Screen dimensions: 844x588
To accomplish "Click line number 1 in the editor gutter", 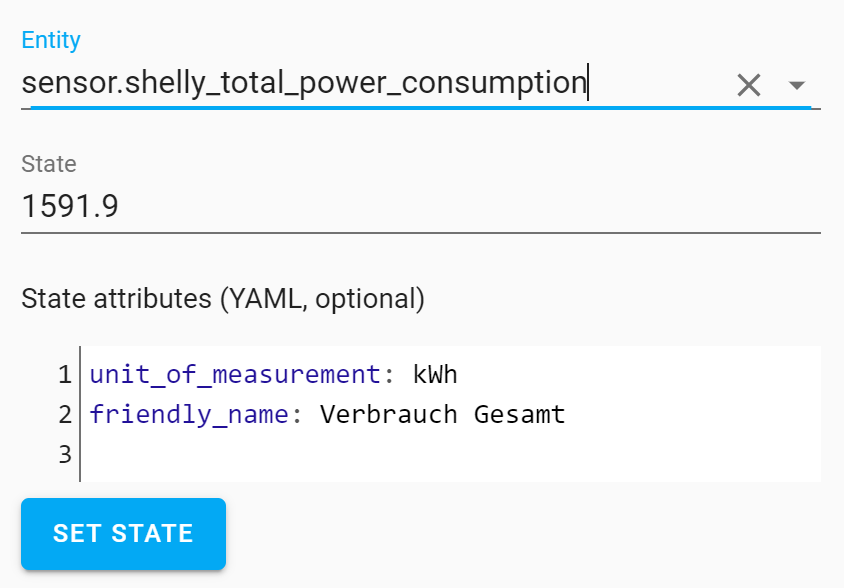I will click(x=62, y=374).
